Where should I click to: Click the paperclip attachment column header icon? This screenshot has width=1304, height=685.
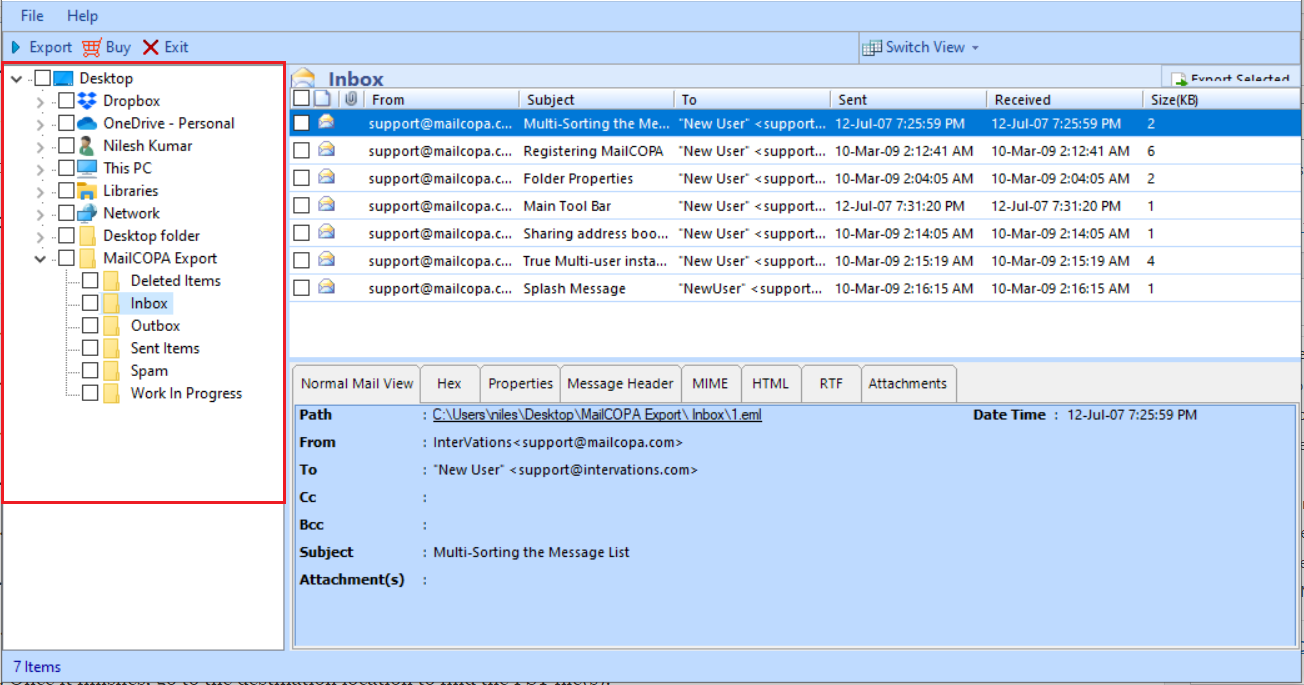point(350,99)
